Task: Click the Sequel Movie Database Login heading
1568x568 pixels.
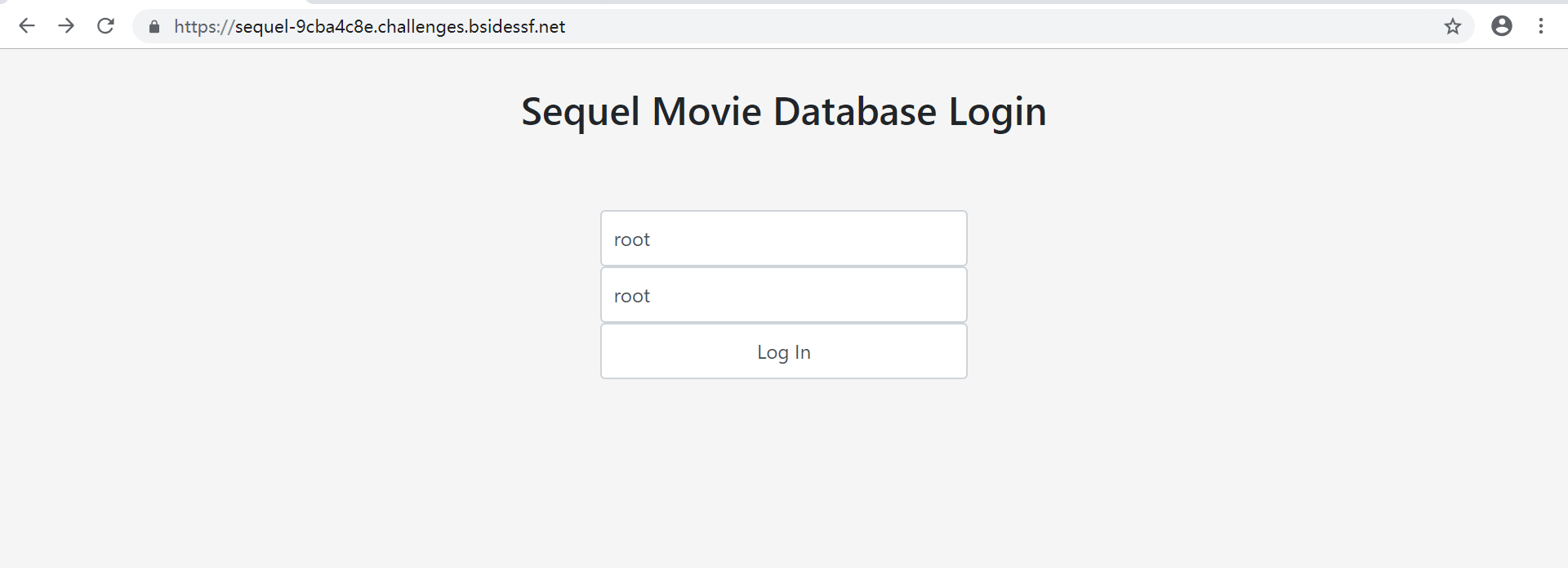Action: click(784, 111)
